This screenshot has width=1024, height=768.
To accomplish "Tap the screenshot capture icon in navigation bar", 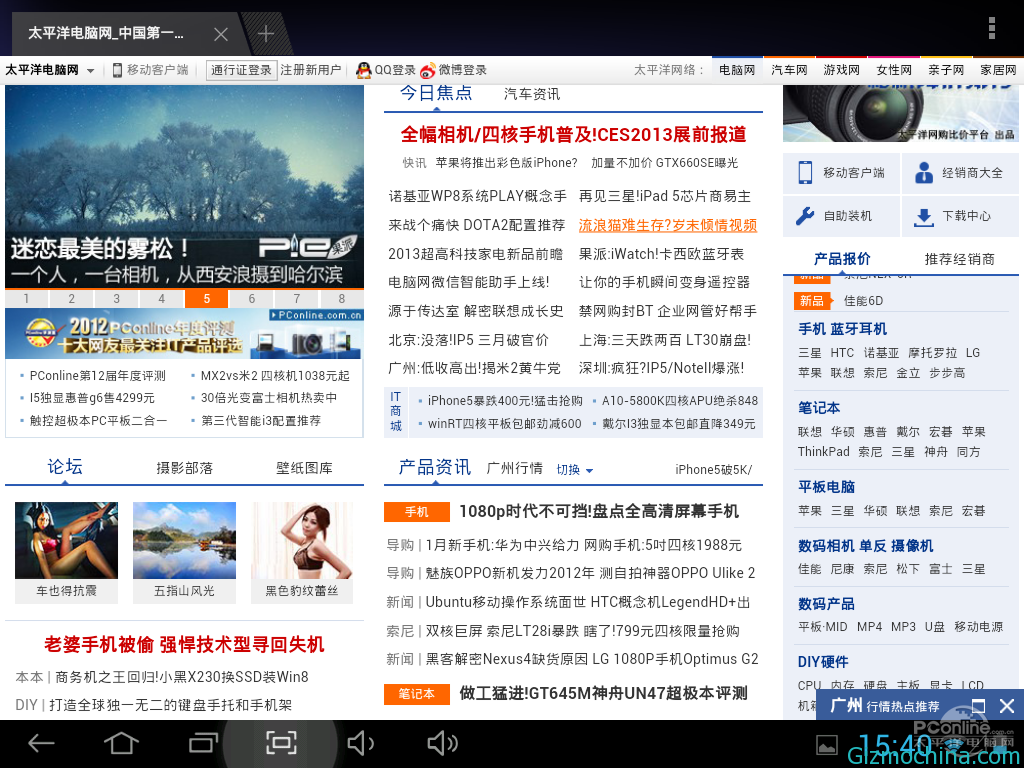I will click(x=281, y=743).
